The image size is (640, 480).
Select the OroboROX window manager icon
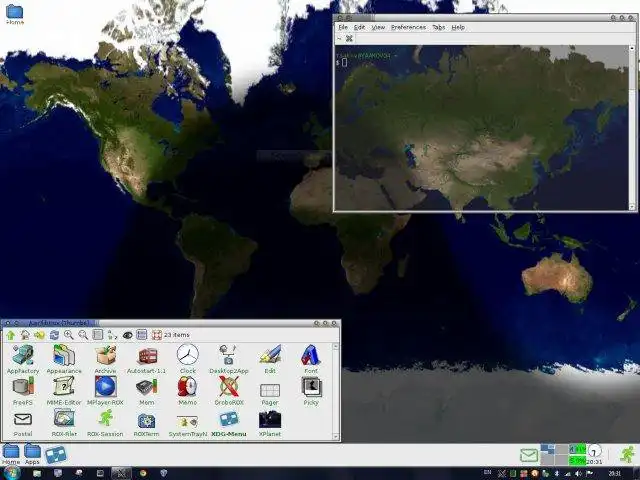(x=229, y=391)
